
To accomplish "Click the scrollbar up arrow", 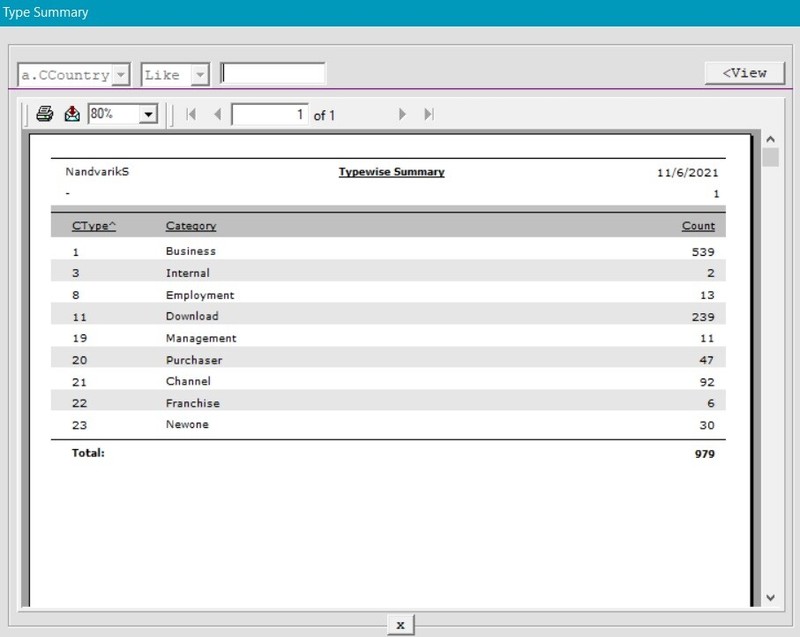I will pyautogui.click(x=770, y=139).
